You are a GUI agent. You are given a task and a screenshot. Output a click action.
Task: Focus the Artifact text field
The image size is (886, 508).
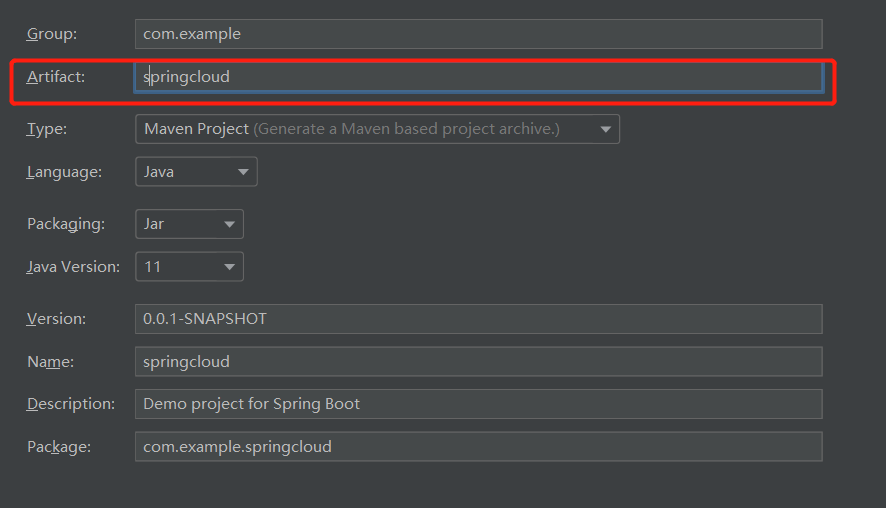[479, 77]
